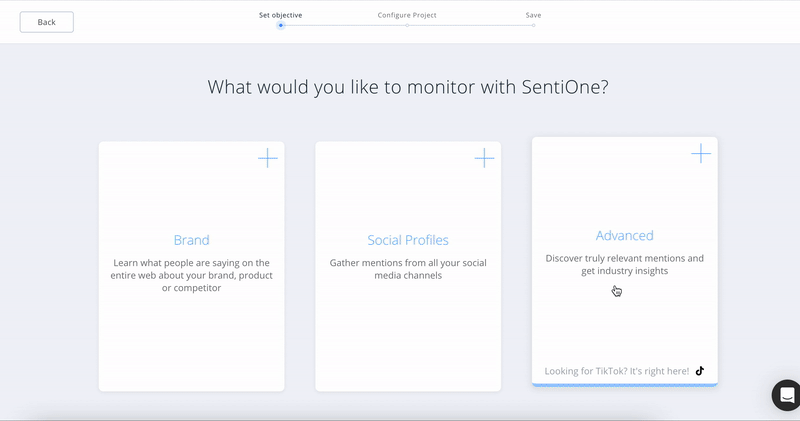Viewport: 800px width, 421px height.
Task: Click the plus icon on Social Profiles card
Action: click(484, 158)
